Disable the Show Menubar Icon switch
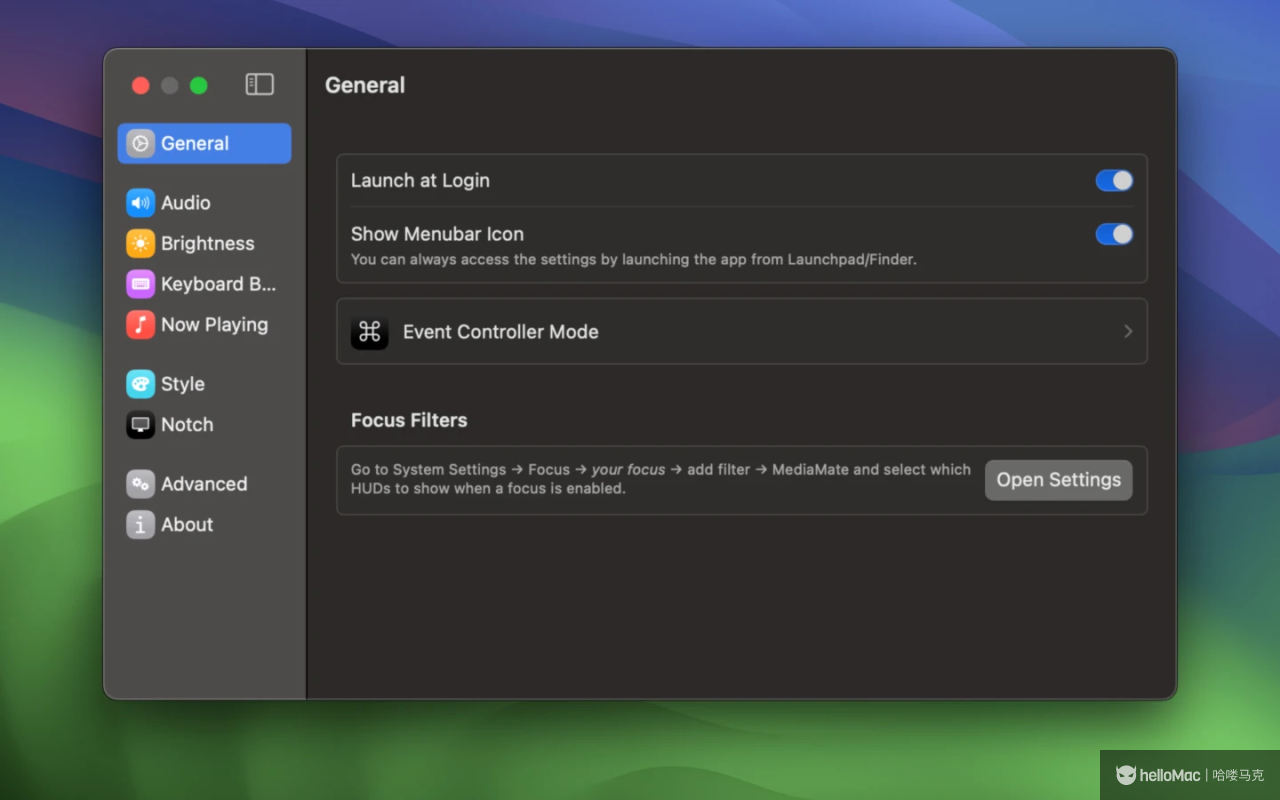The height and width of the screenshot is (800, 1280). click(1114, 234)
